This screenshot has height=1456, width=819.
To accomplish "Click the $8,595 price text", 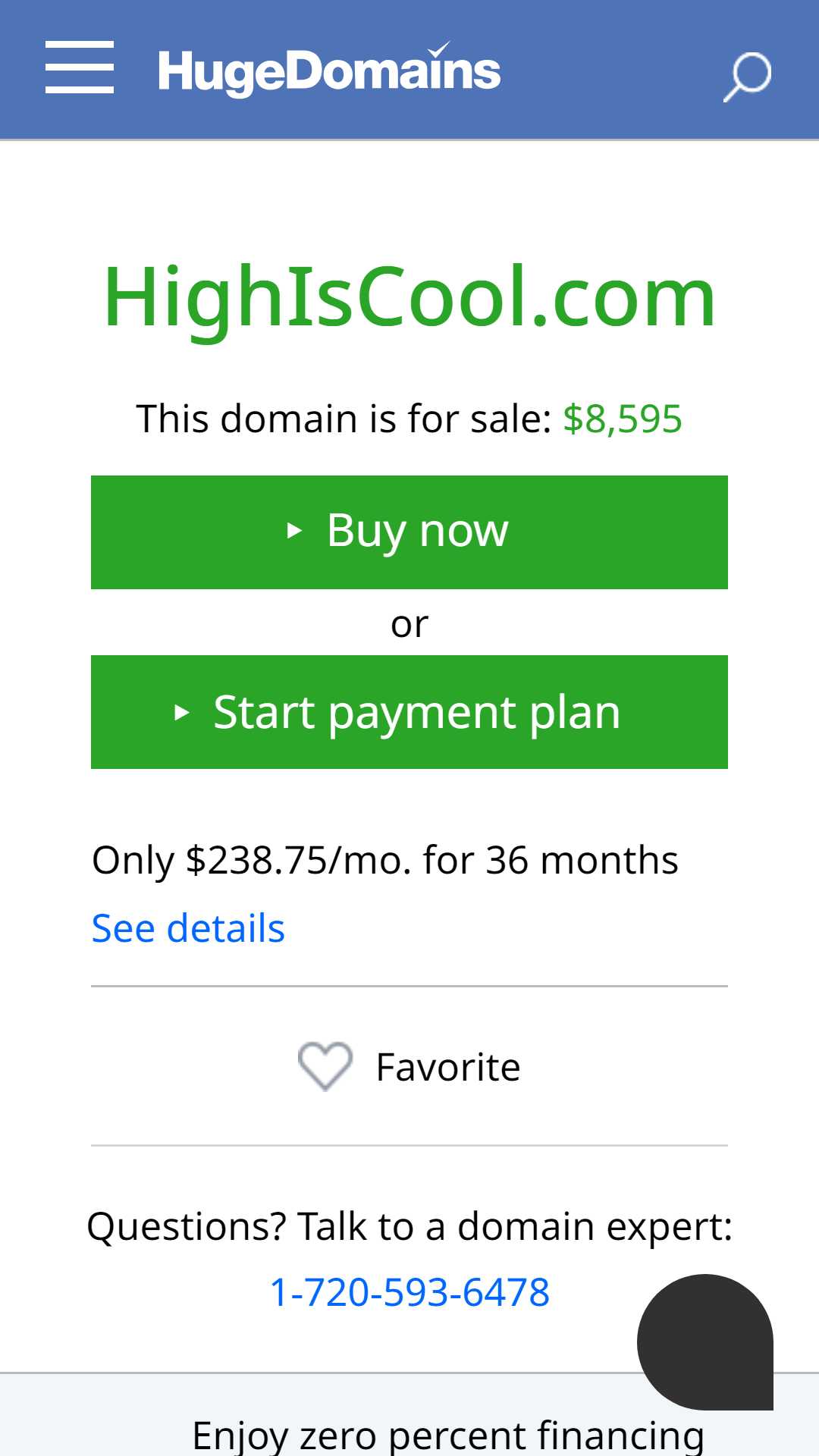I will pos(623,419).
